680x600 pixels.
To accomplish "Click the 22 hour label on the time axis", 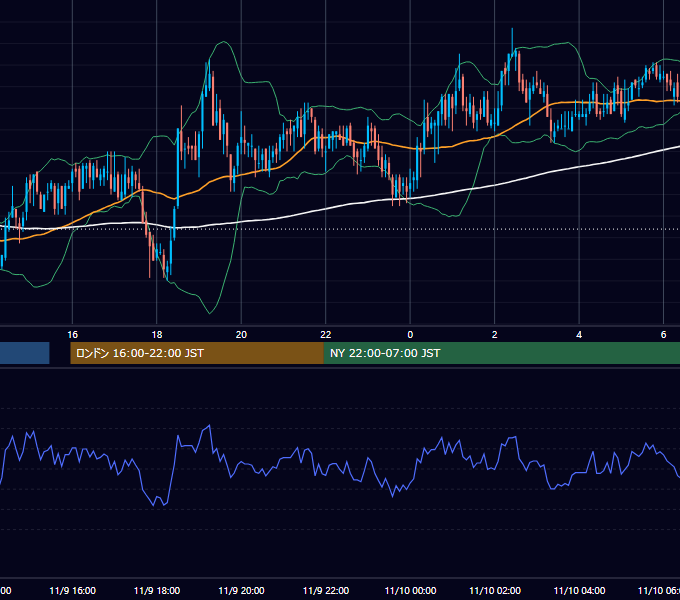I will point(326,335).
